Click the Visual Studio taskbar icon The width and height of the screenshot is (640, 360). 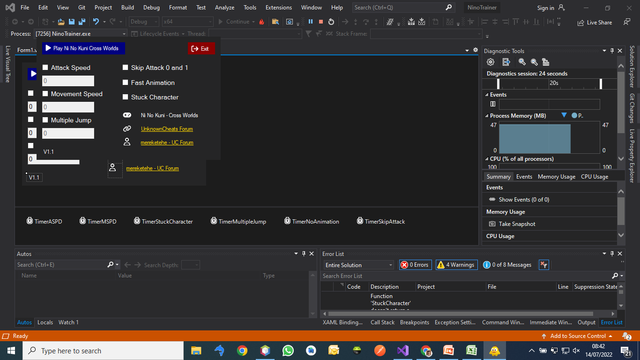[x=402, y=351]
